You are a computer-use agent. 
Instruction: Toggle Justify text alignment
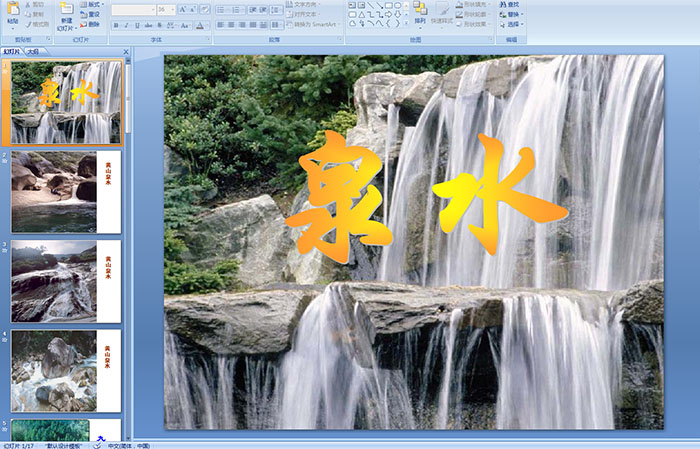click(253, 25)
